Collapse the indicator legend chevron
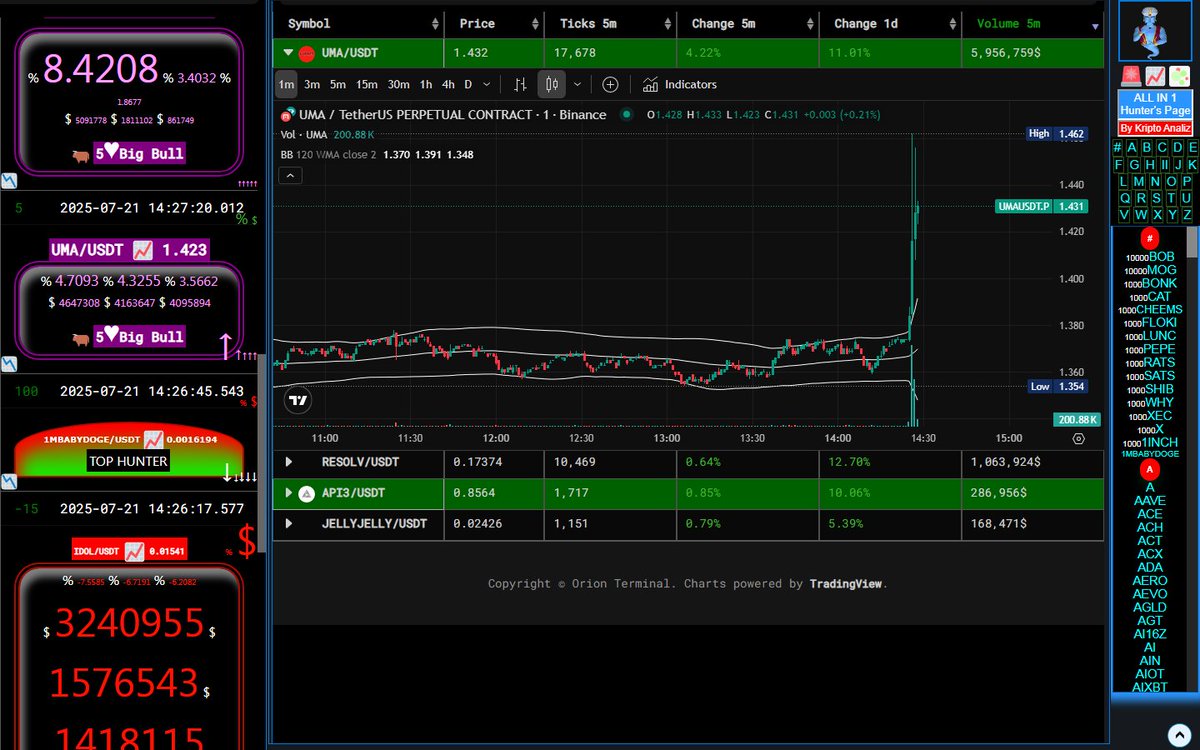This screenshot has width=1200, height=750. [x=288, y=175]
